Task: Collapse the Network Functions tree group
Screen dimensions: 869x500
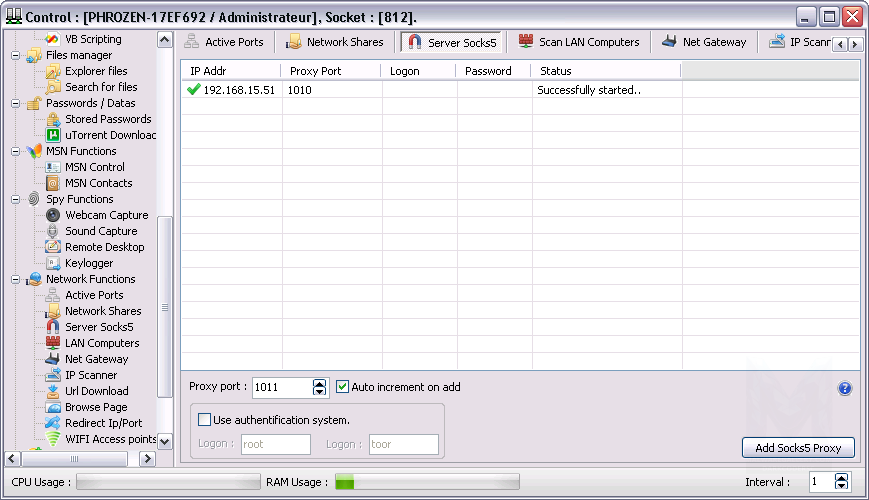Action: tap(16, 279)
